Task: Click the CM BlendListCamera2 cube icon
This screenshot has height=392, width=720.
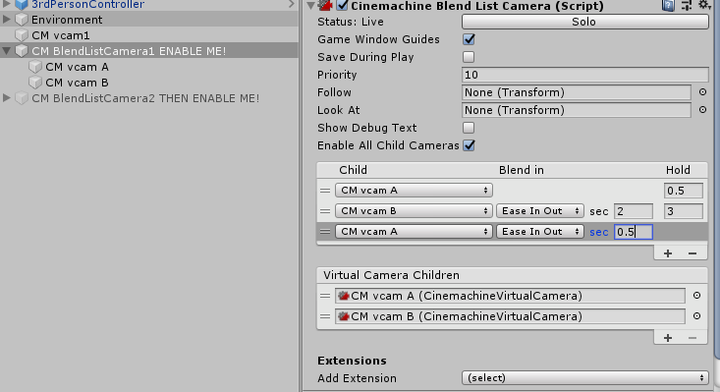Action: click(x=21, y=98)
